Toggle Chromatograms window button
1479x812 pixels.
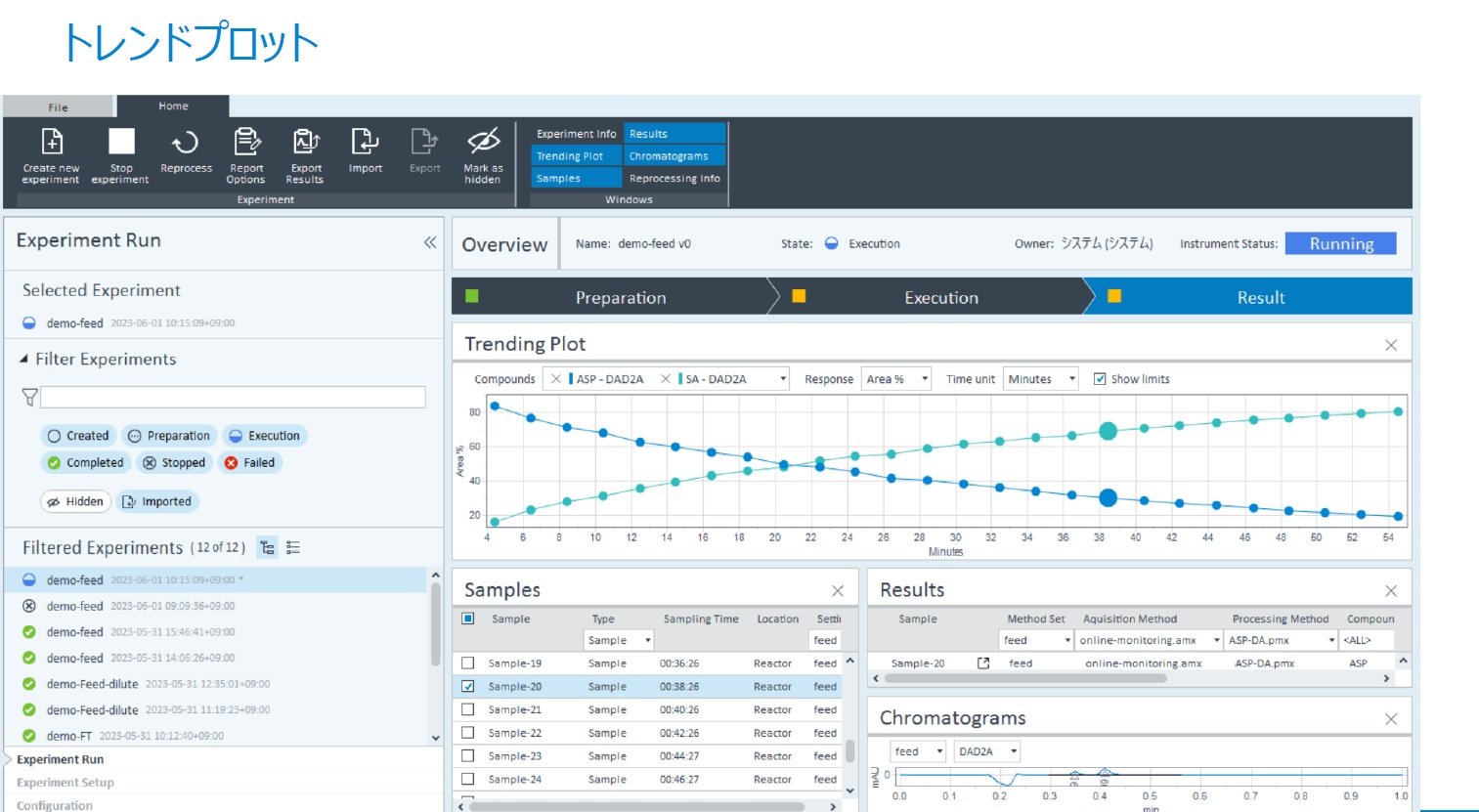pyautogui.click(x=674, y=156)
